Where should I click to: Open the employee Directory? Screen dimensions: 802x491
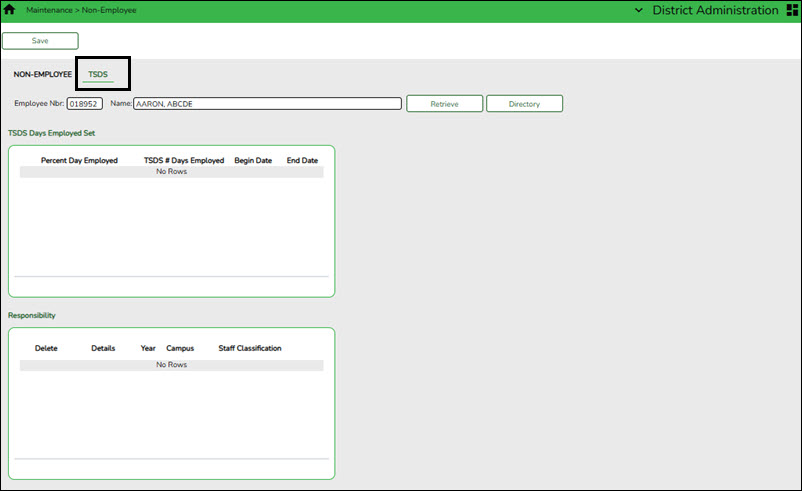click(524, 104)
